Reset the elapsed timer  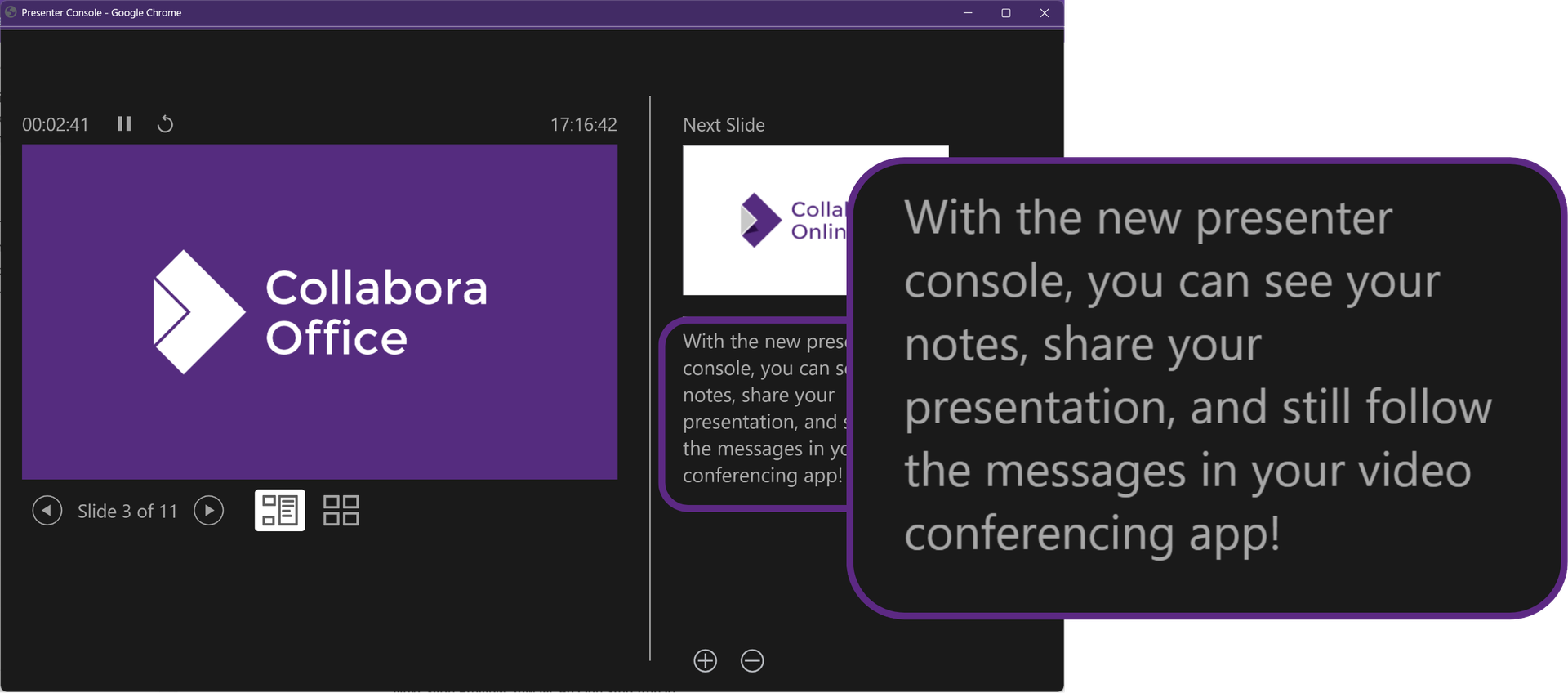pos(165,123)
